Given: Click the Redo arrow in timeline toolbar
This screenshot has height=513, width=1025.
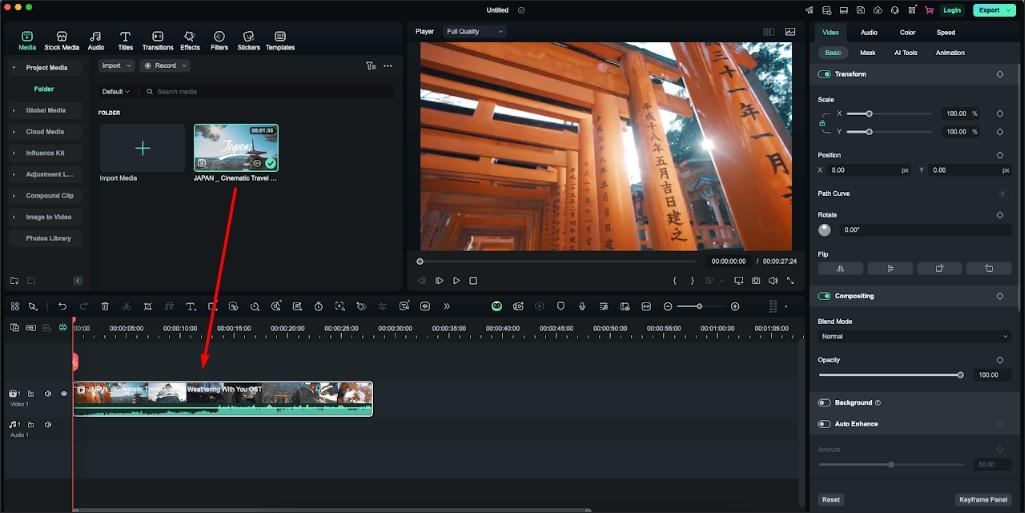Looking at the screenshot, I should click(x=84, y=306).
